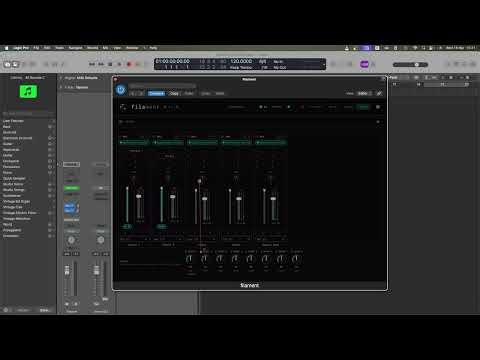
Task: Open the Inspector from the toolbar
Action: tap(15, 64)
